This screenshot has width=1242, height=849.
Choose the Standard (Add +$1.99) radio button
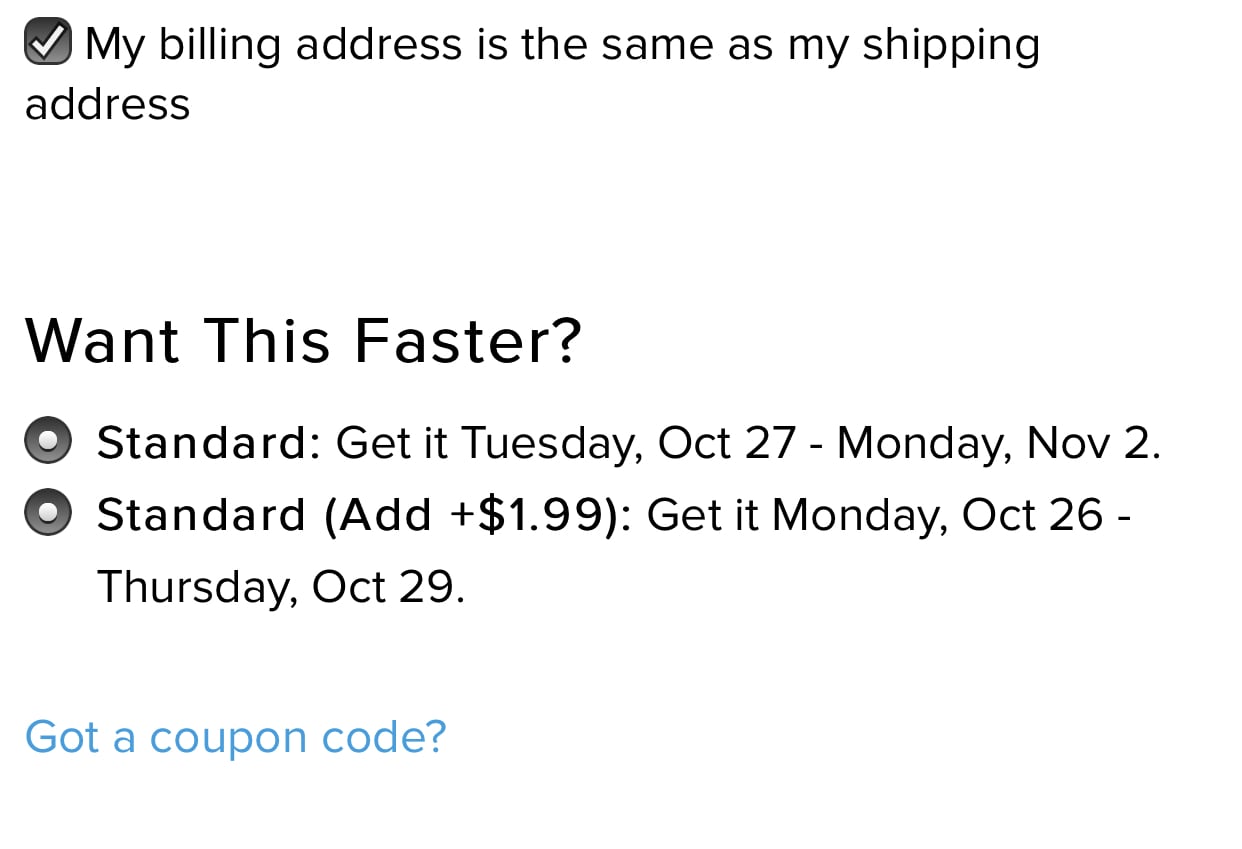point(47,514)
